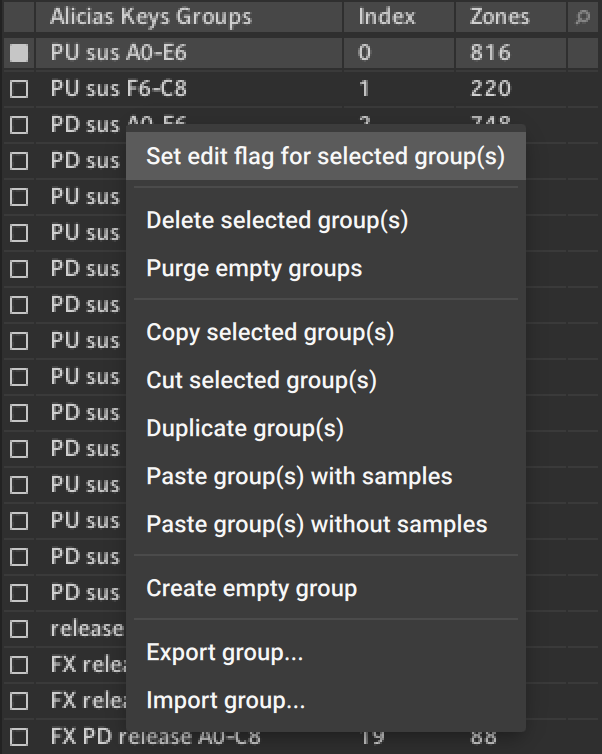Image resolution: width=602 pixels, height=754 pixels.
Task: Choose Copy selected group(s)
Action: click(270, 332)
